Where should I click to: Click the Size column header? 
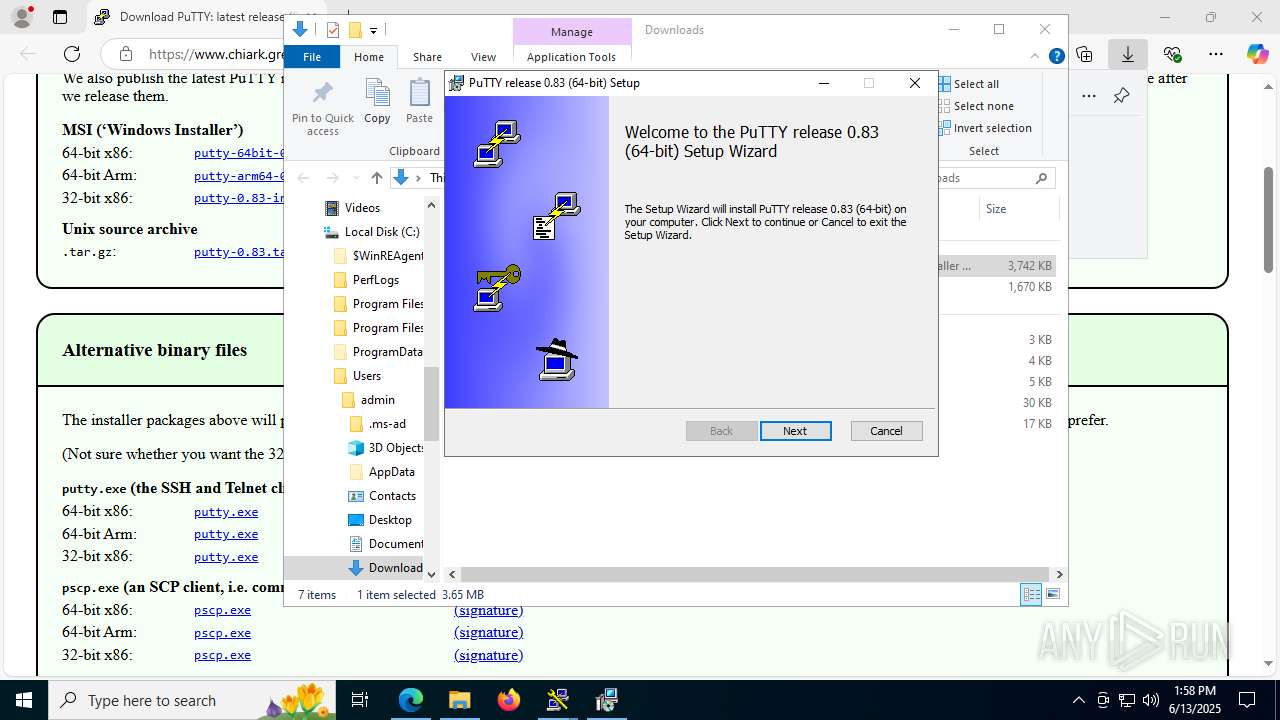(1017, 209)
